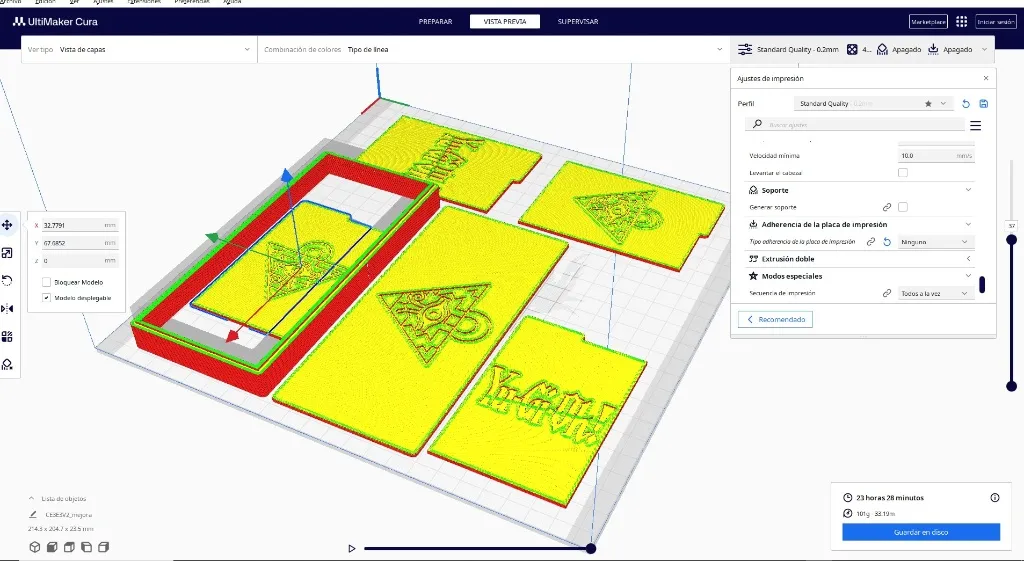Switch to VISTA PREVIA stage tab
1024x561 pixels.
pos(505,22)
